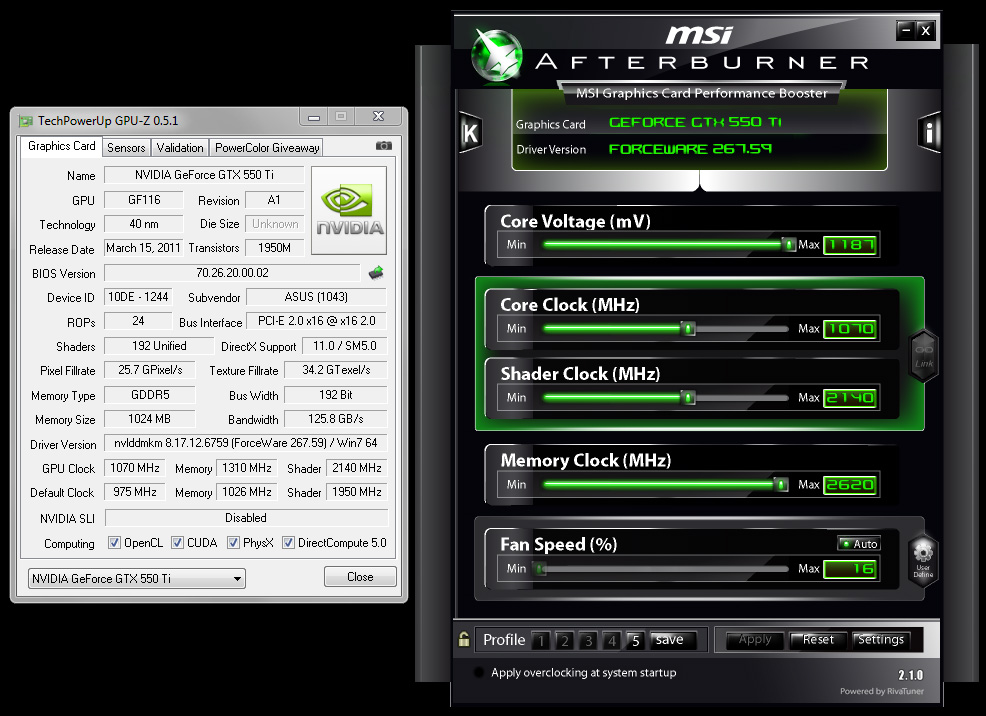986x716 pixels.
Task: Click the GPU Clock 1070 MHz value
Action: click(x=135, y=468)
